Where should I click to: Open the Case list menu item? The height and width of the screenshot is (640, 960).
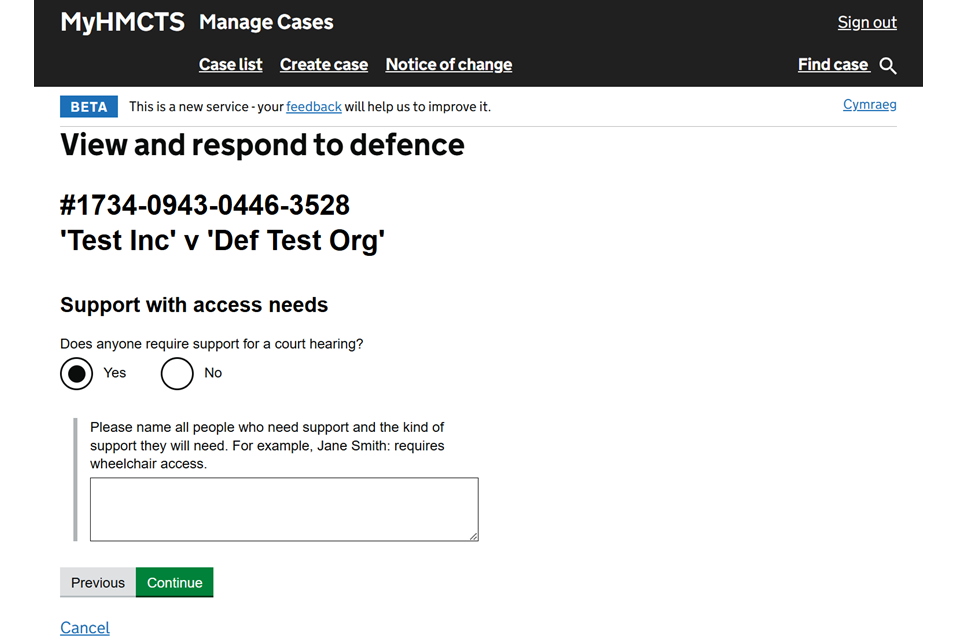tap(230, 65)
